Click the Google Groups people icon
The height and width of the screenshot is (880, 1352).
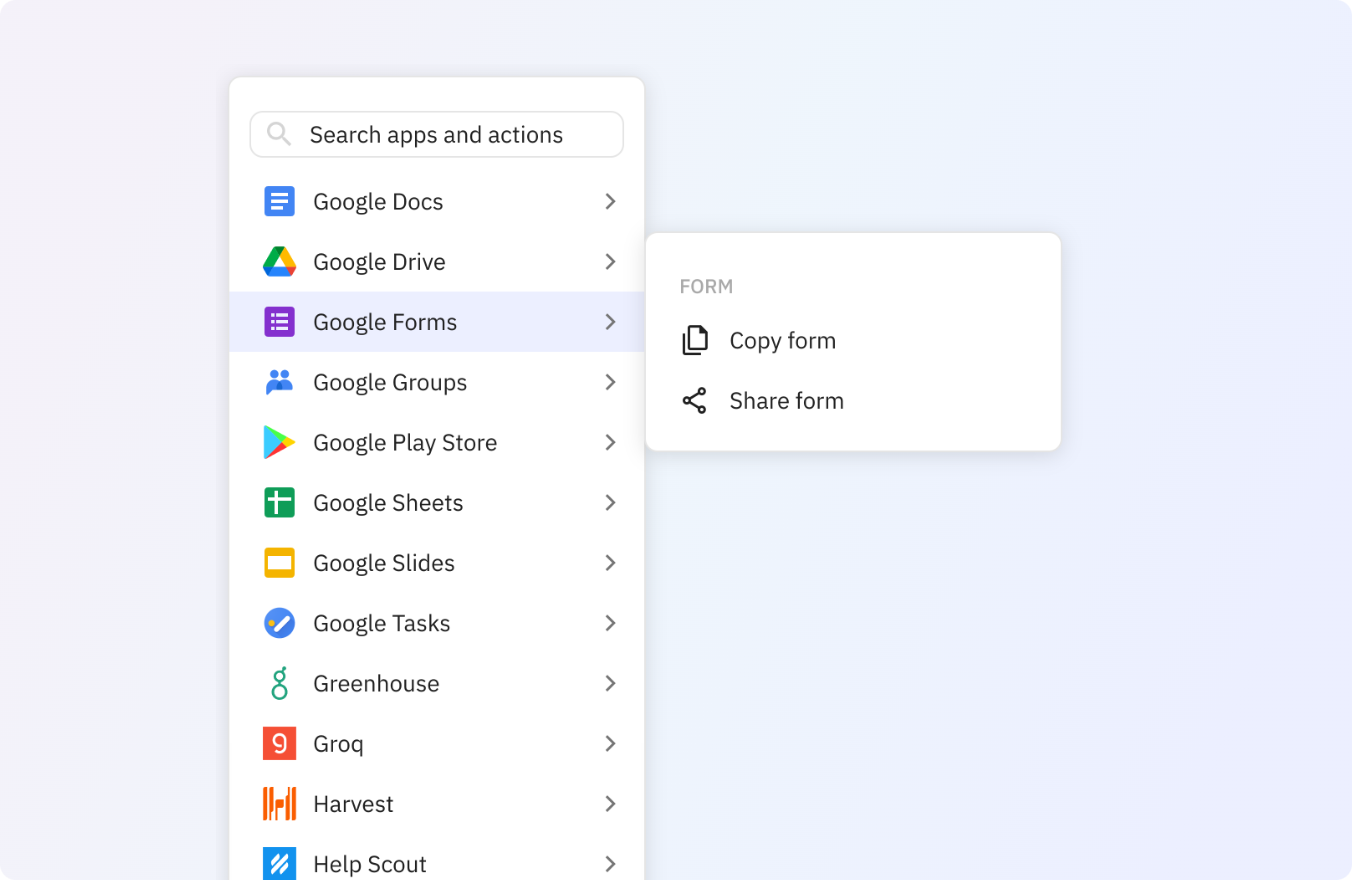pyautogui.click(x=279, y=382)
